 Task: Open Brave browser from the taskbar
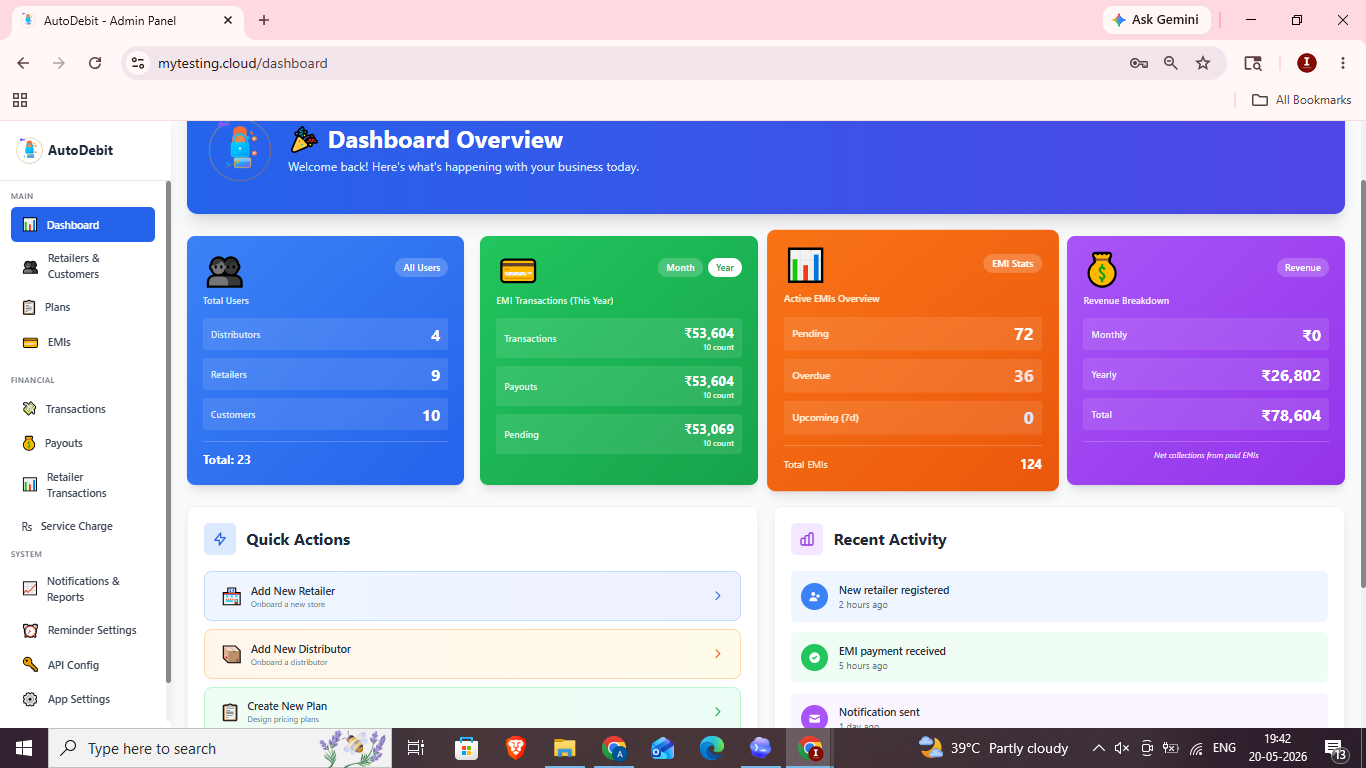[x=515, y=748]
